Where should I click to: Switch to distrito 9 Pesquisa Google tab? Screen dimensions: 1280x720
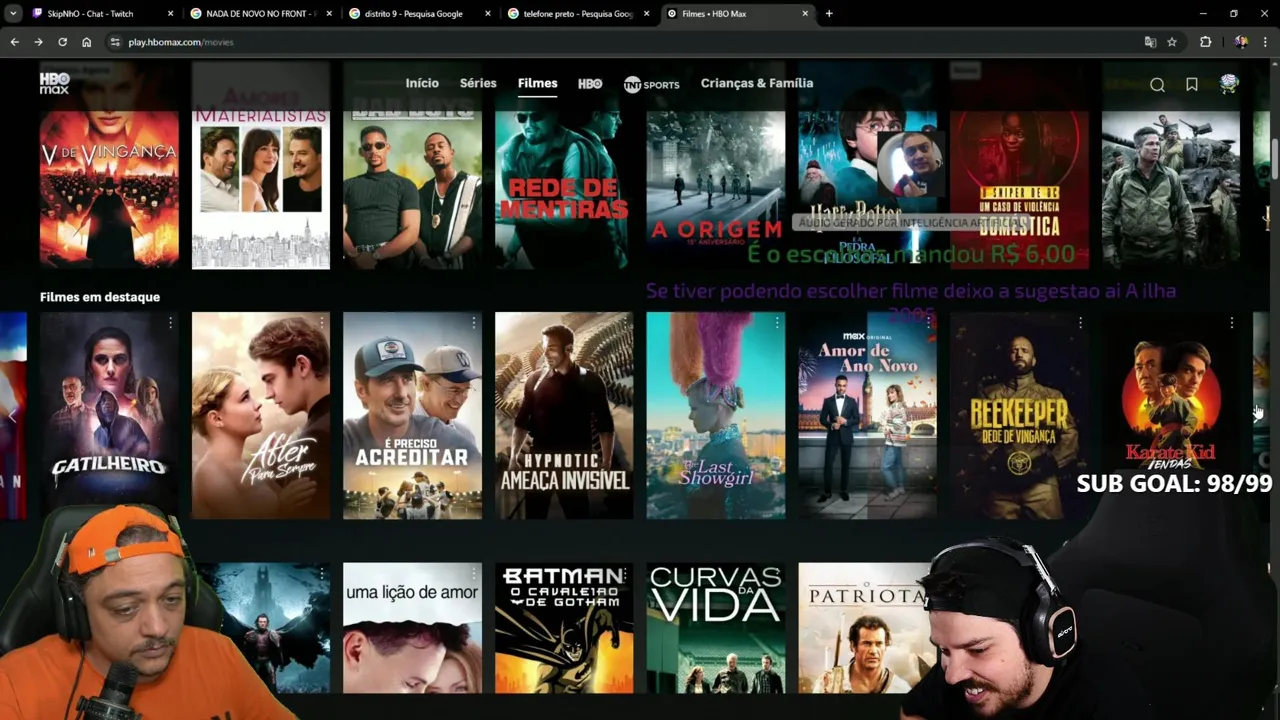(419, 14)
